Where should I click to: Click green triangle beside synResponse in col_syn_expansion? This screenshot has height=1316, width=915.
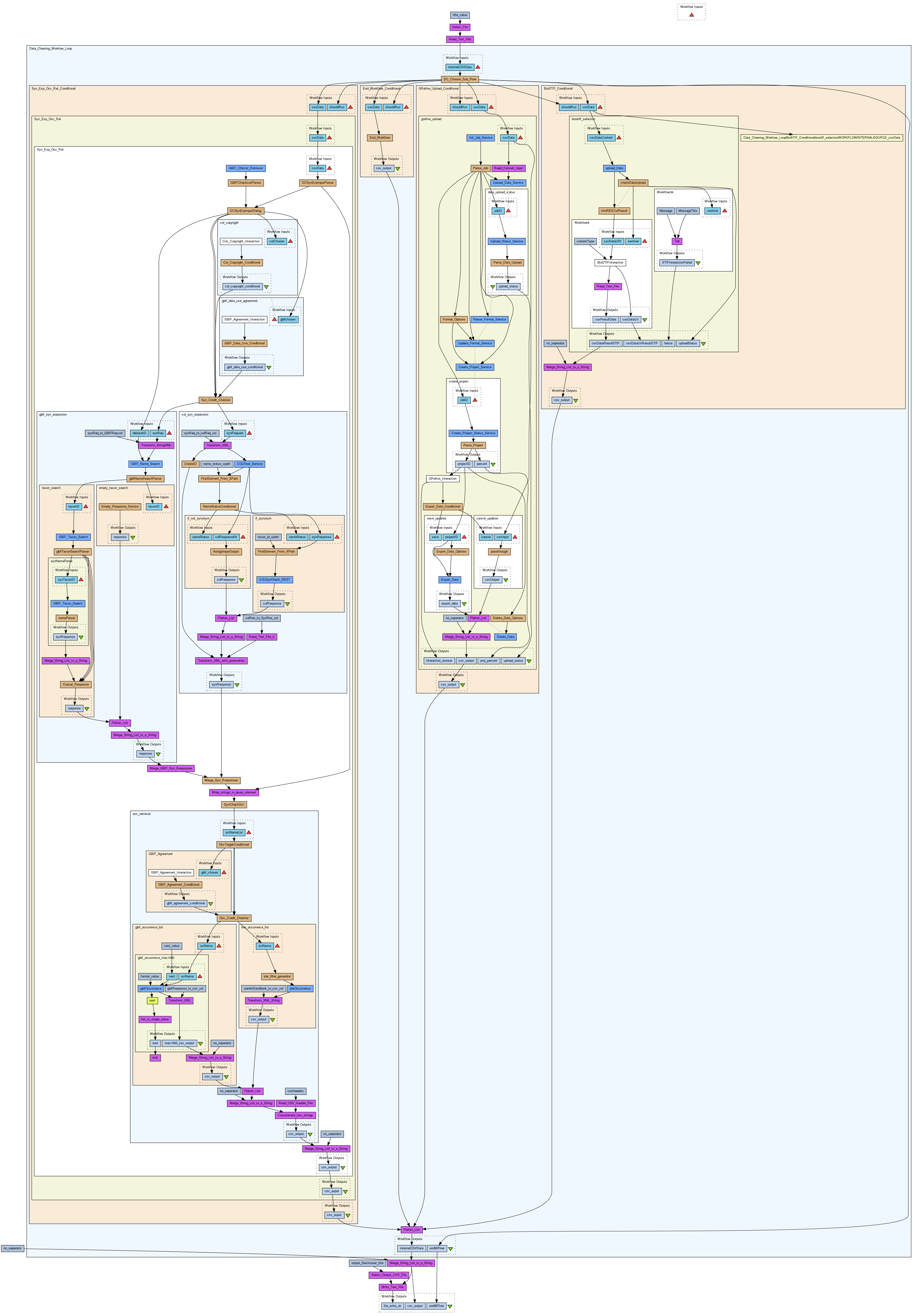[x=237, y=685]
